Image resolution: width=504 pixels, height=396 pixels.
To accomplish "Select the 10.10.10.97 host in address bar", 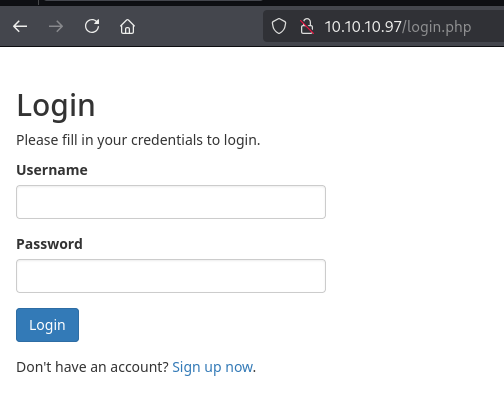I will (363, 27).
